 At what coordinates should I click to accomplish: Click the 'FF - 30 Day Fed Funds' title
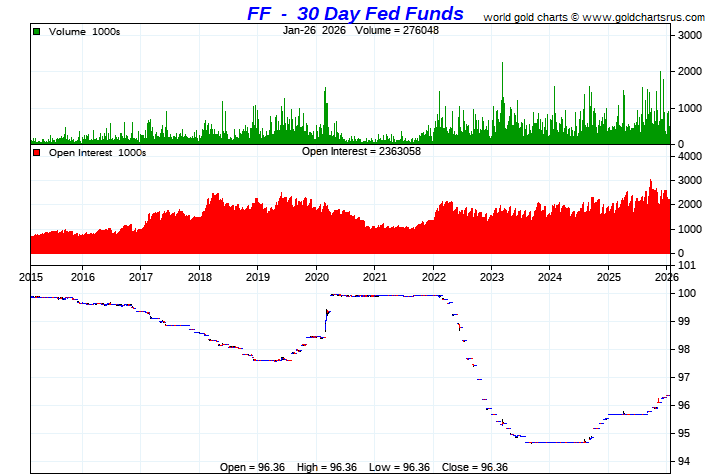[x=355, y=14]
